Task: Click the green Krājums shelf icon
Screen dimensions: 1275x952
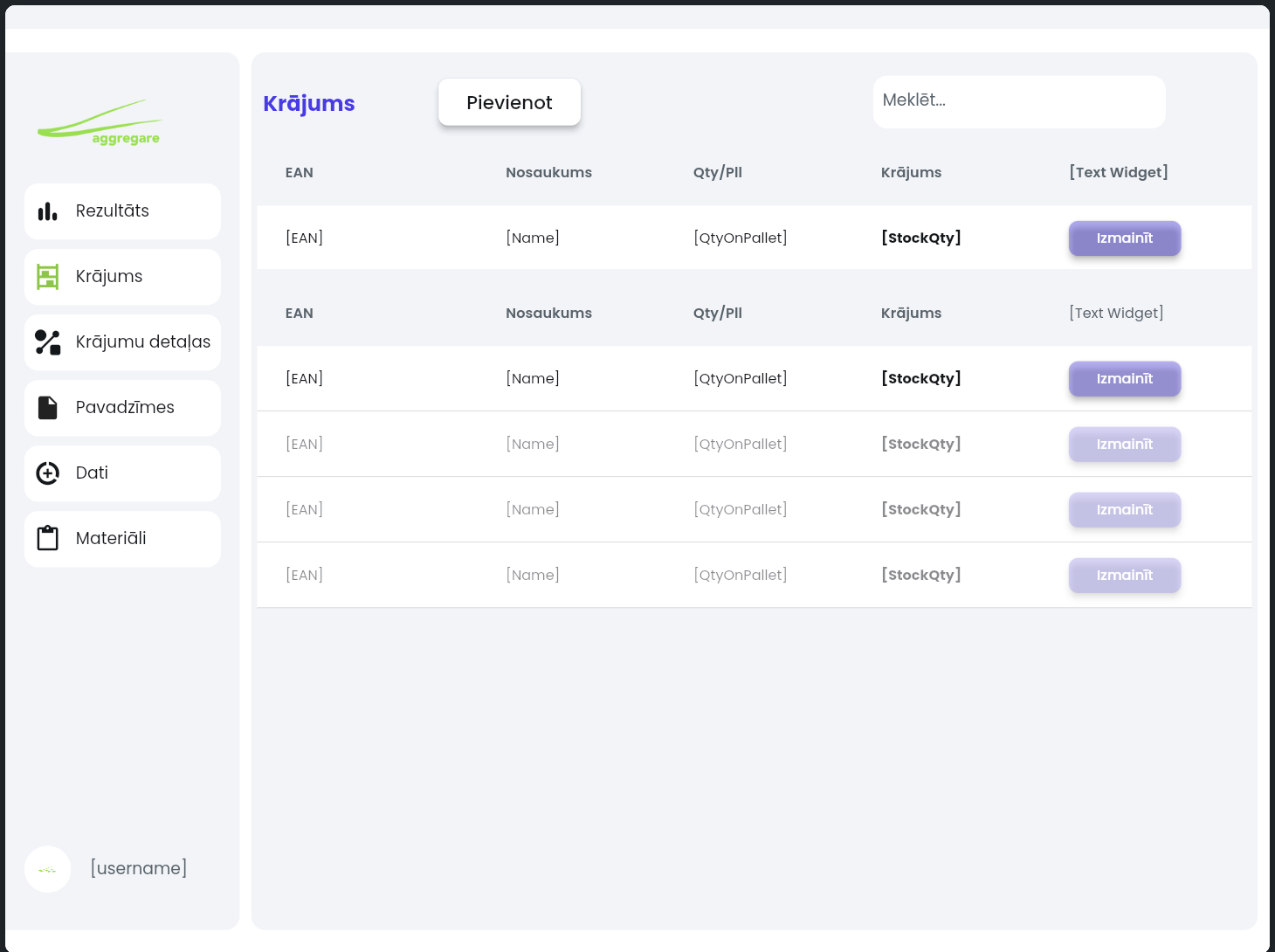Action: click(47, 277)
